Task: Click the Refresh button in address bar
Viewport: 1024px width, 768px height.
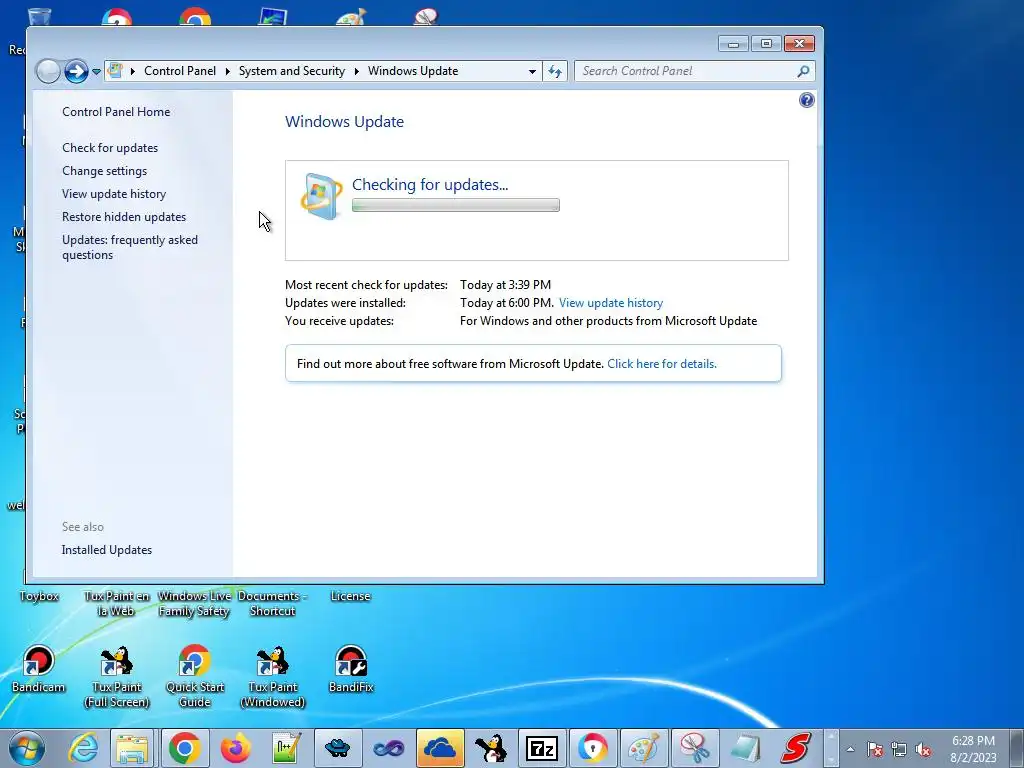Action: (555, 71)
